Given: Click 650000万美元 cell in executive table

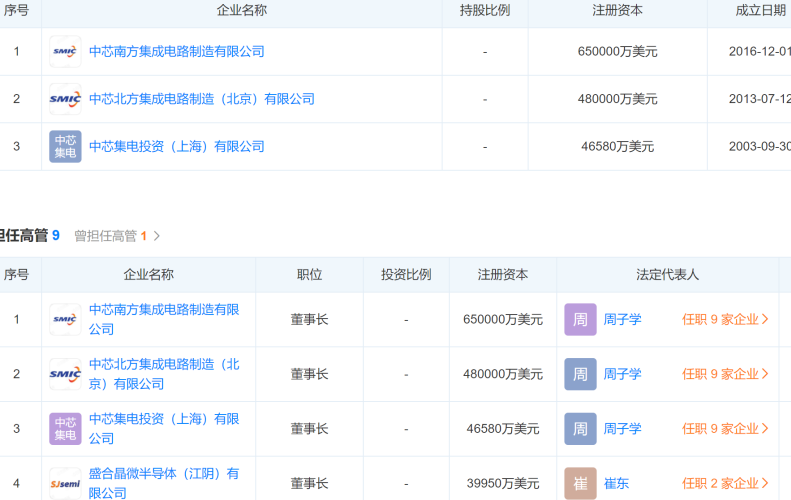Looking at the screenshot, I should 503,319.
